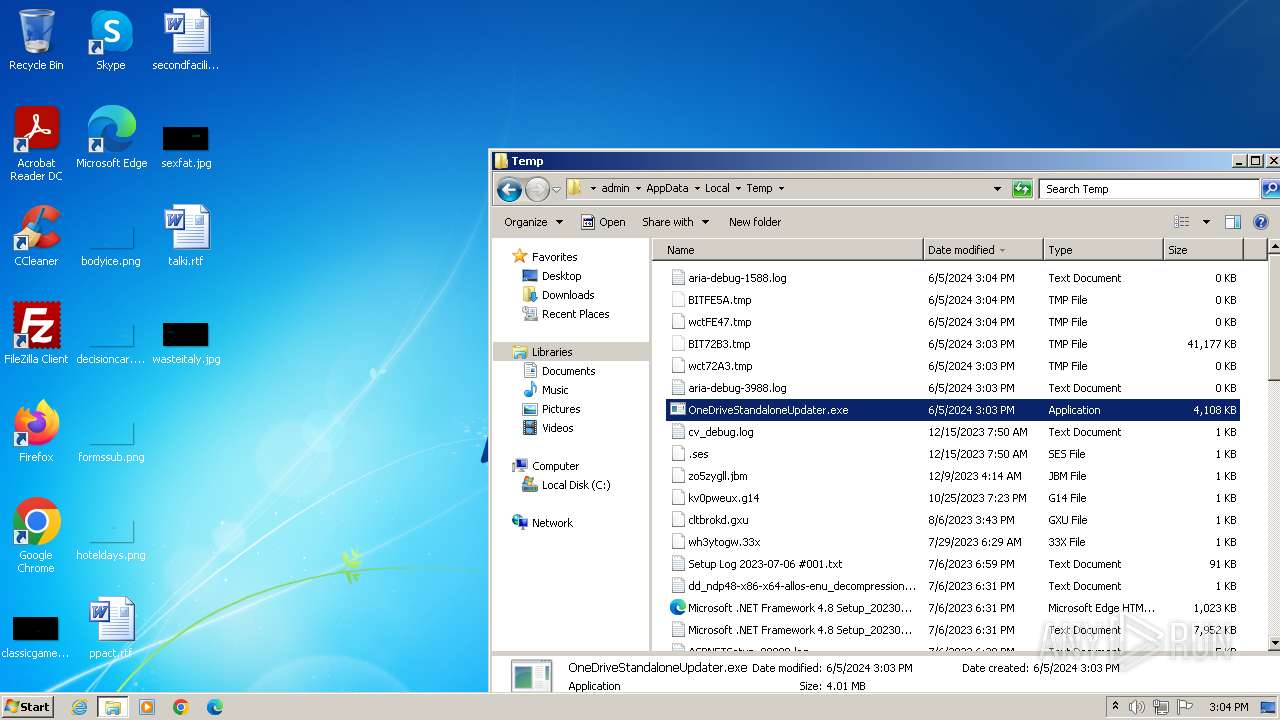
Task: Open the Organize dropdown menu
Action: click(533, 222)
